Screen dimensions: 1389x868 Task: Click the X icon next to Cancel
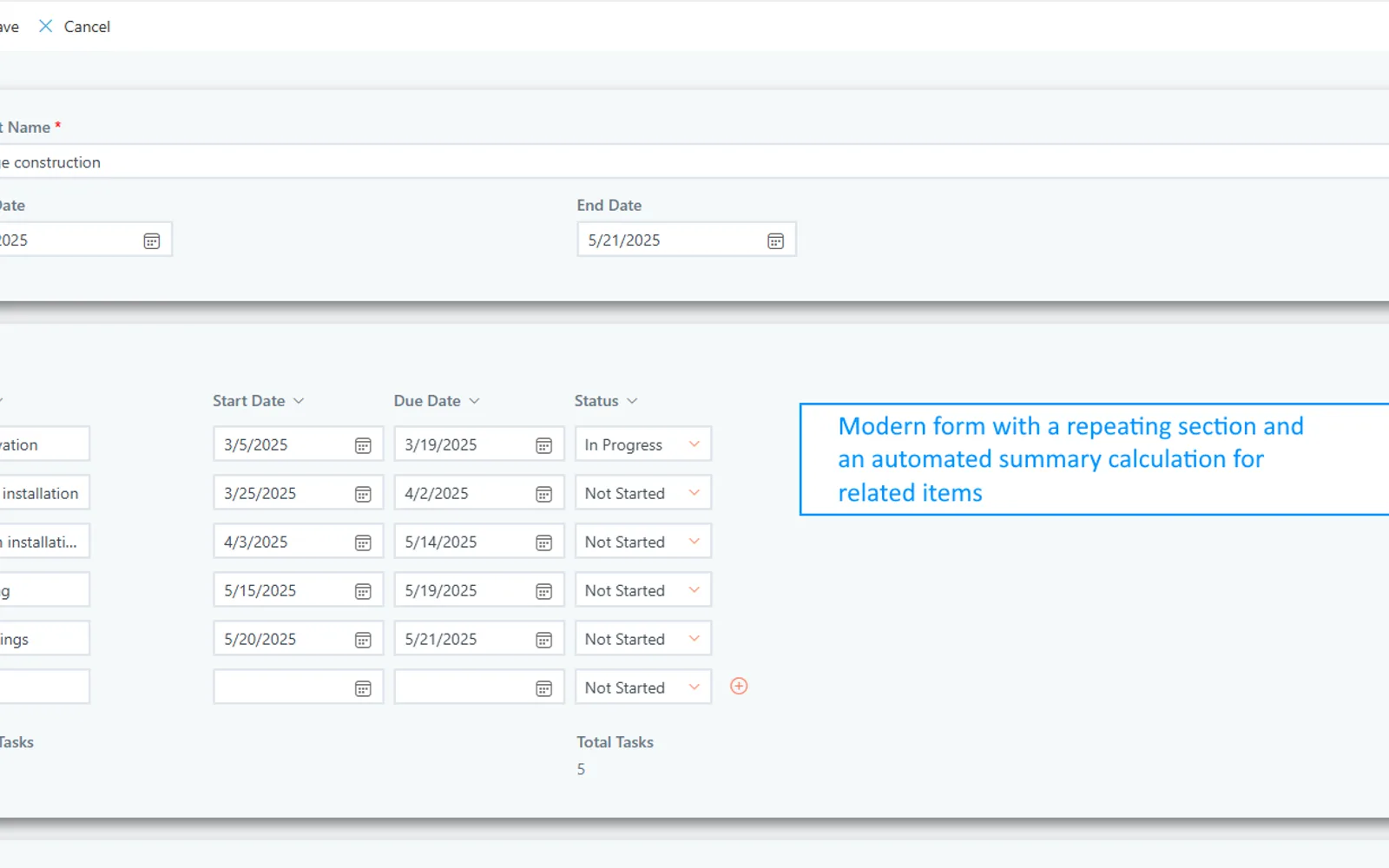tap(46, 26)
